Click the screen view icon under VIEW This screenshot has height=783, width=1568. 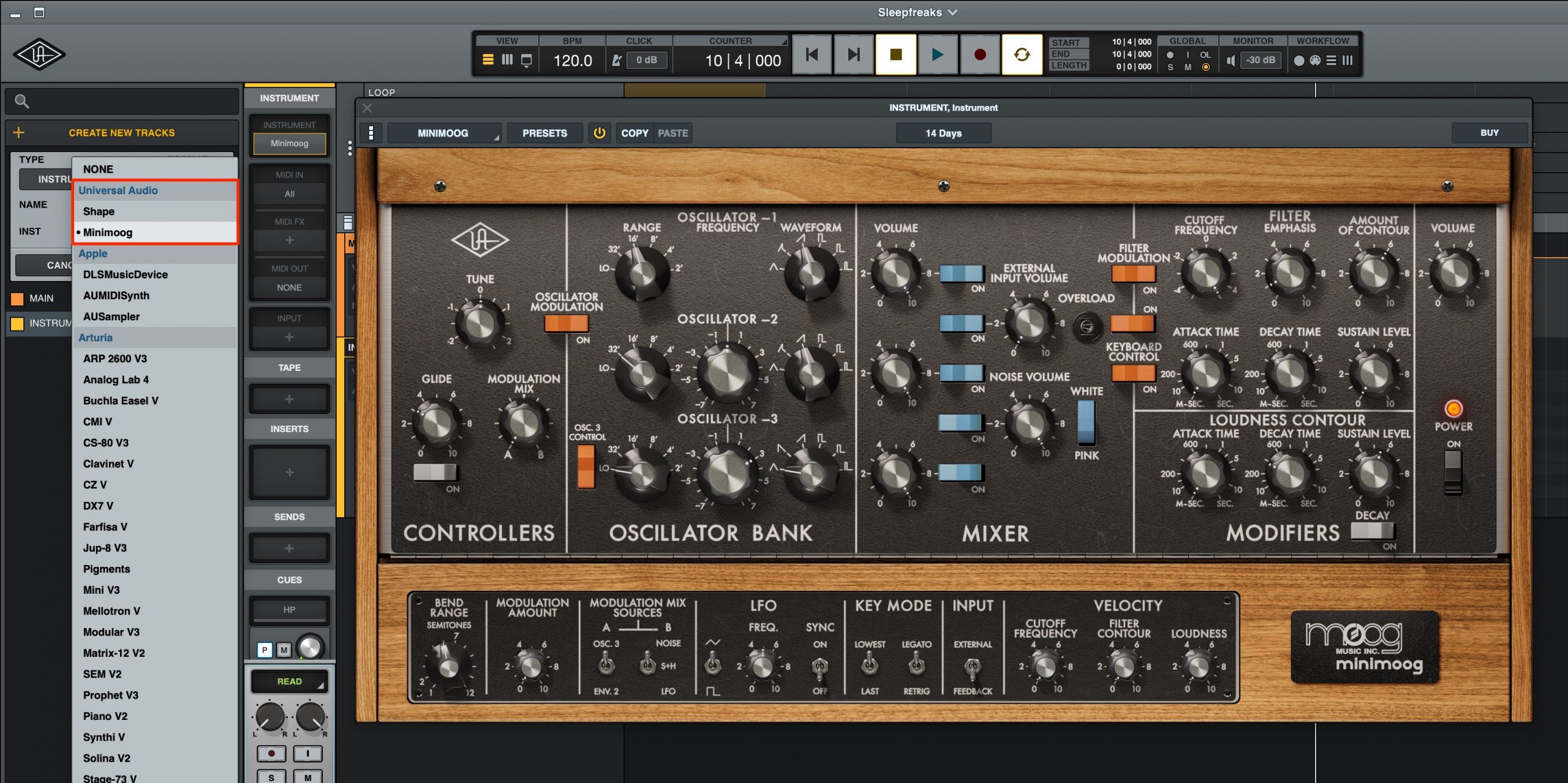pos(526,61)
